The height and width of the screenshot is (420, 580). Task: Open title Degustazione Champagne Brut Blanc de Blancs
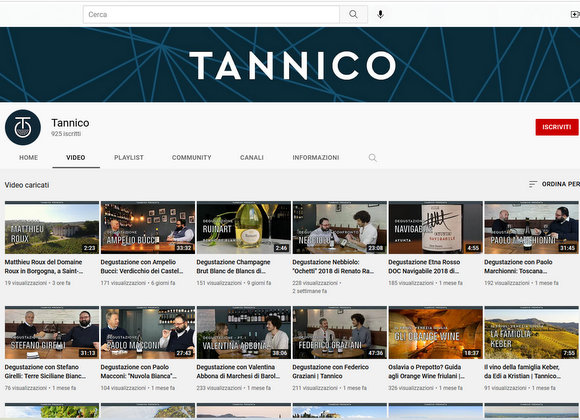coord(233,266)
